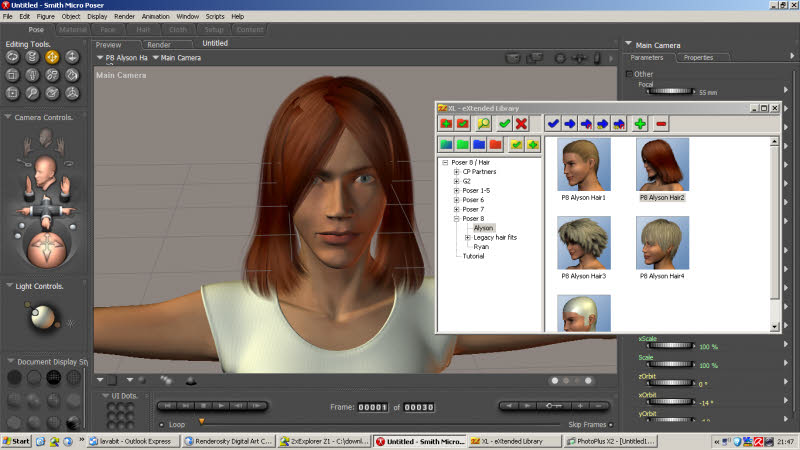This screenshot has height=450, width=800.
Task: Click the blue checkmark icon in library toolbar
Action: (553, 123)
